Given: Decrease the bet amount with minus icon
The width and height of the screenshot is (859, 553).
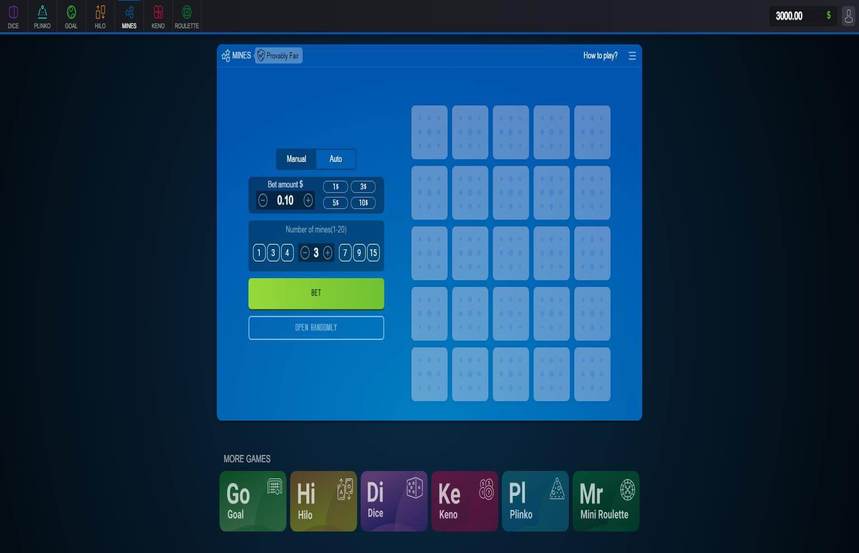Looking at the screenshot, I should coord(262,201).
